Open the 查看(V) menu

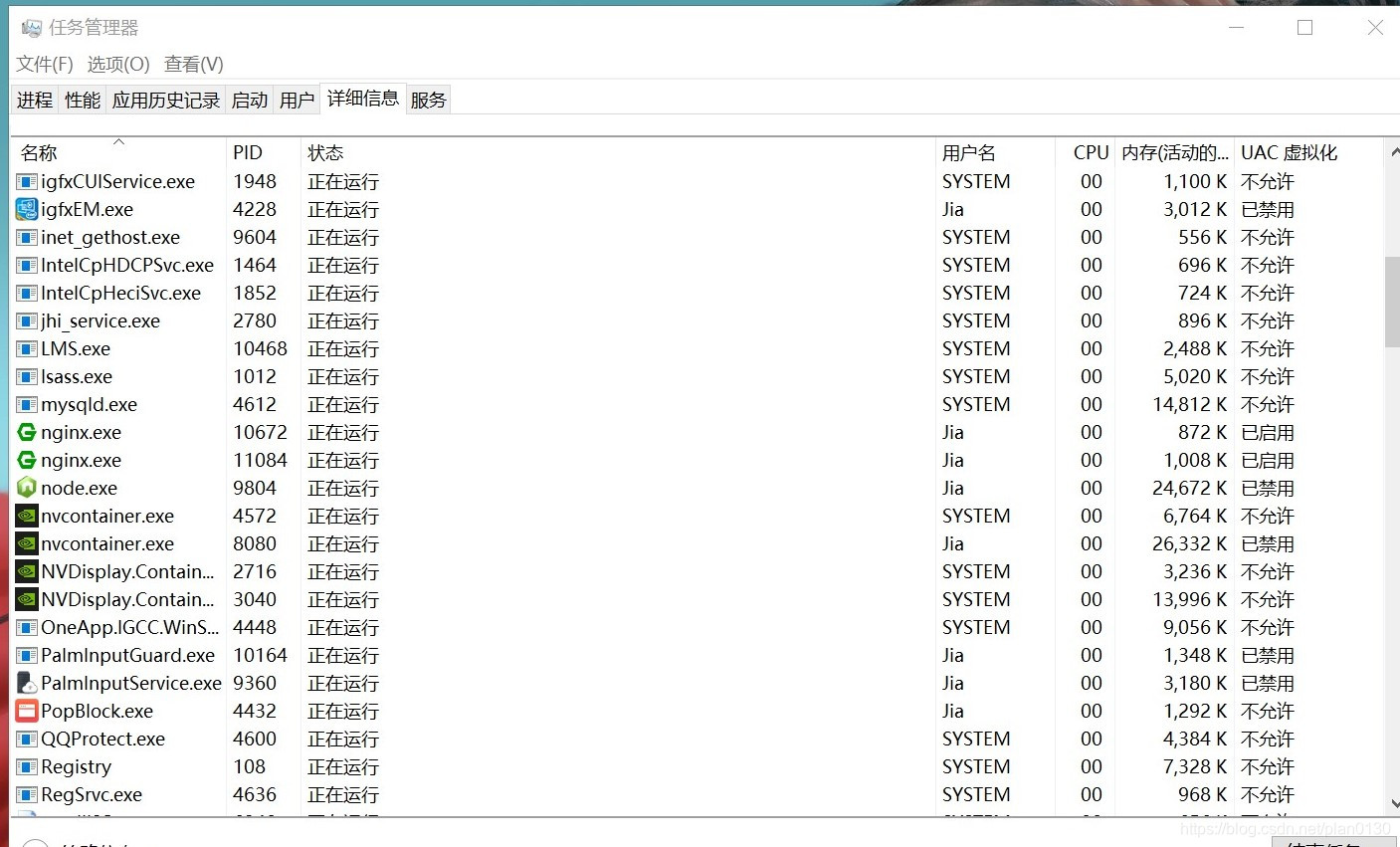[x=193, y=64]
